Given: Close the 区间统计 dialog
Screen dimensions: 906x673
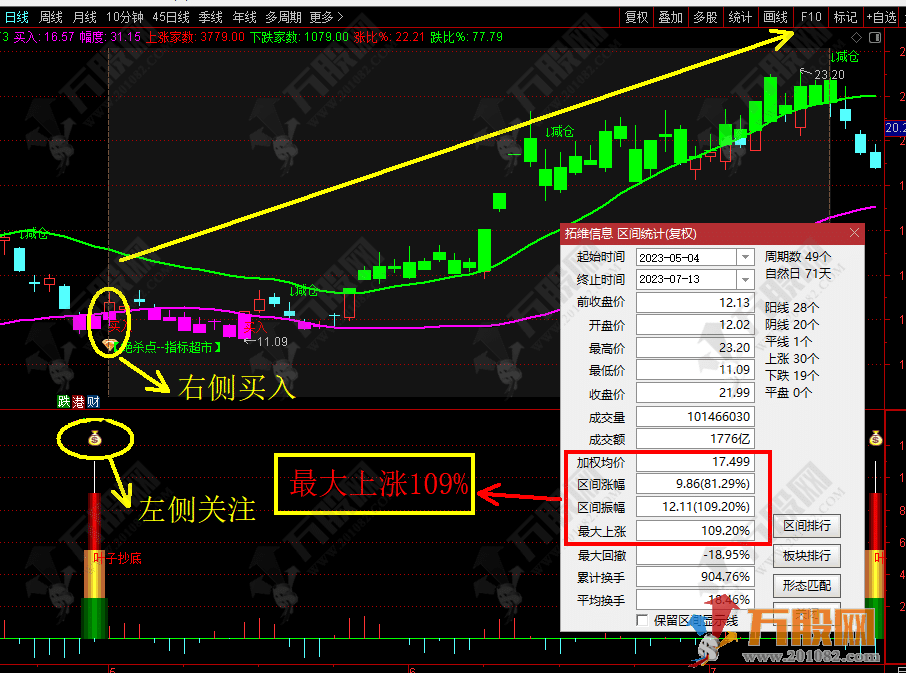Looking at the screenshot, I should pos(854,233).
